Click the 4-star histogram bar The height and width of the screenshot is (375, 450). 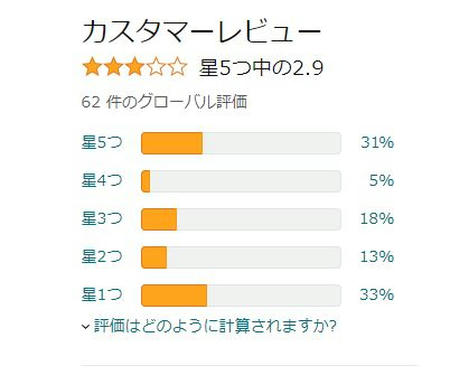[x=241, y=181]
